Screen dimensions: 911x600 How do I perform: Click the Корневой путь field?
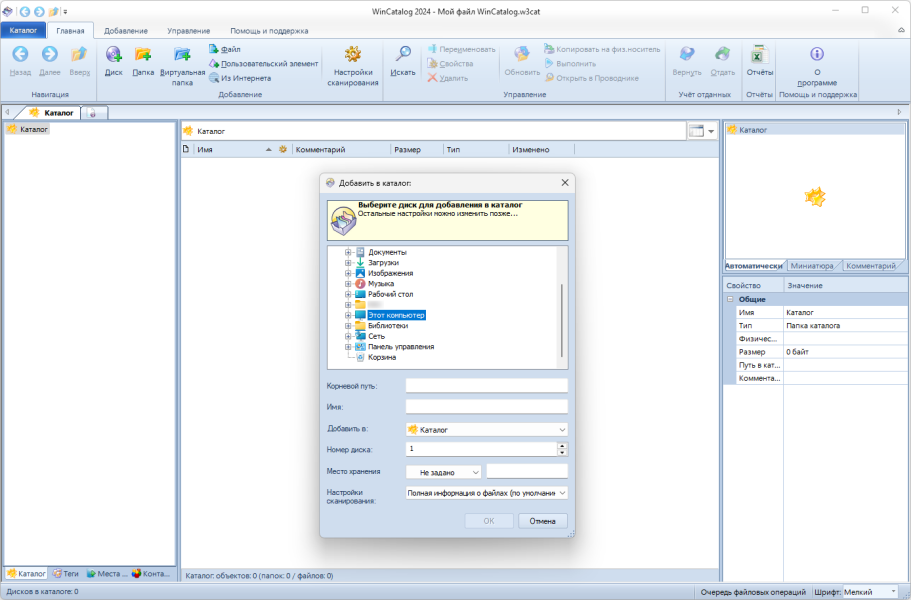click(x=487, y=385)
